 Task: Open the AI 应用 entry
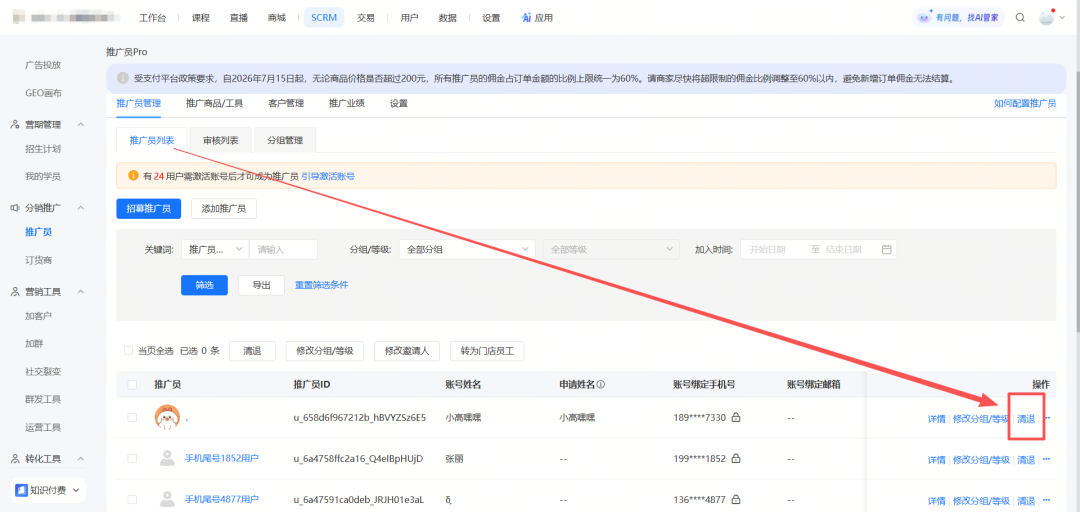(x=537, y=18)
